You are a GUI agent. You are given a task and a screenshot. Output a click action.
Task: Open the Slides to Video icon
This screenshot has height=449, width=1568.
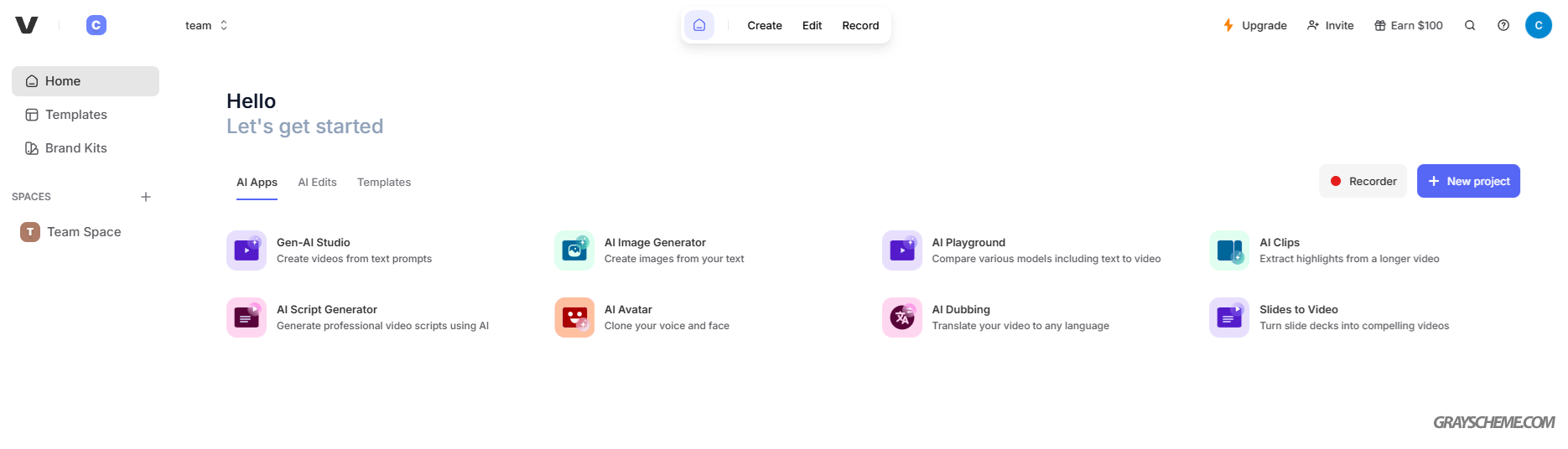point(1229,317)
